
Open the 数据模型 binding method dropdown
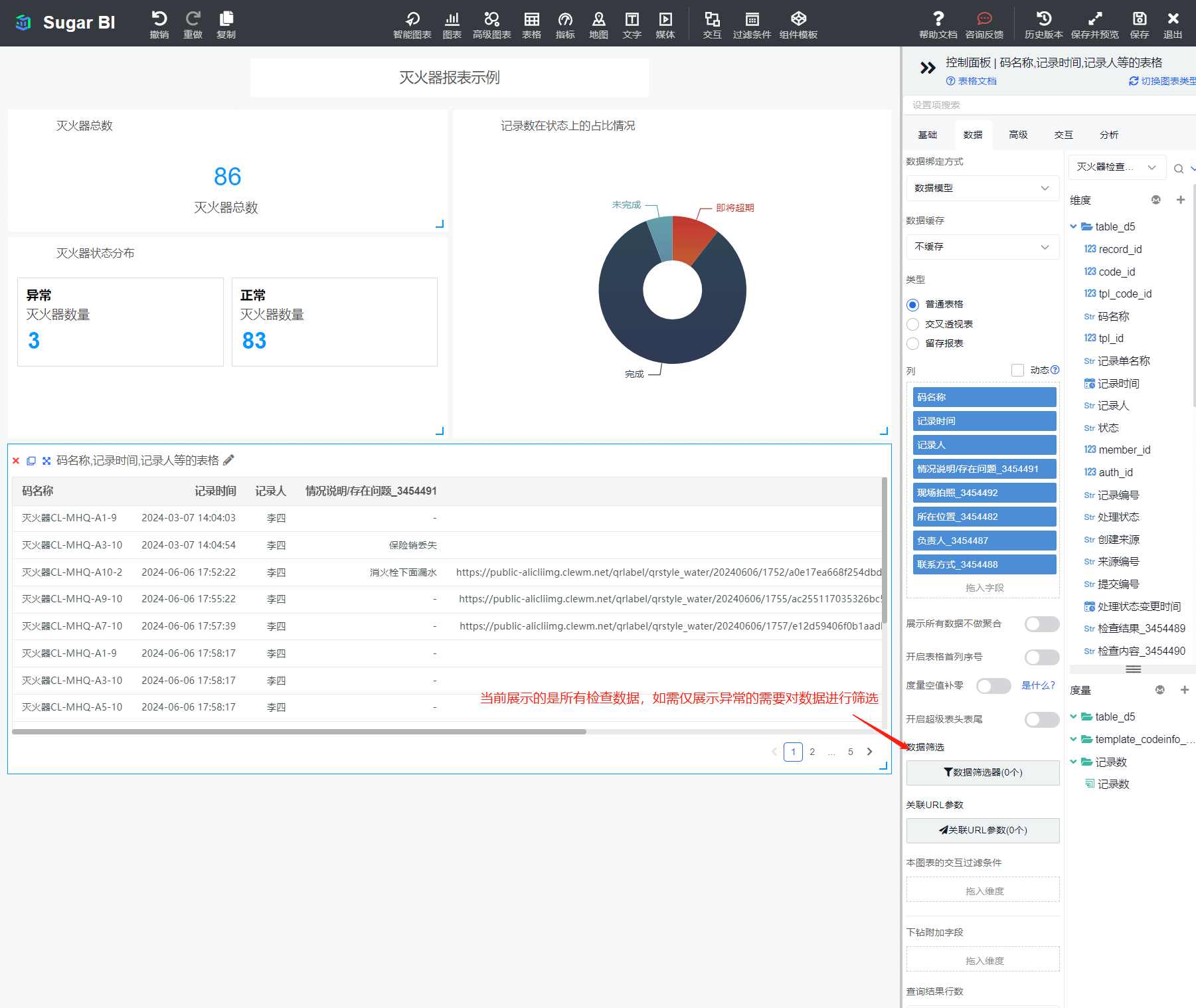coord(983,188)
